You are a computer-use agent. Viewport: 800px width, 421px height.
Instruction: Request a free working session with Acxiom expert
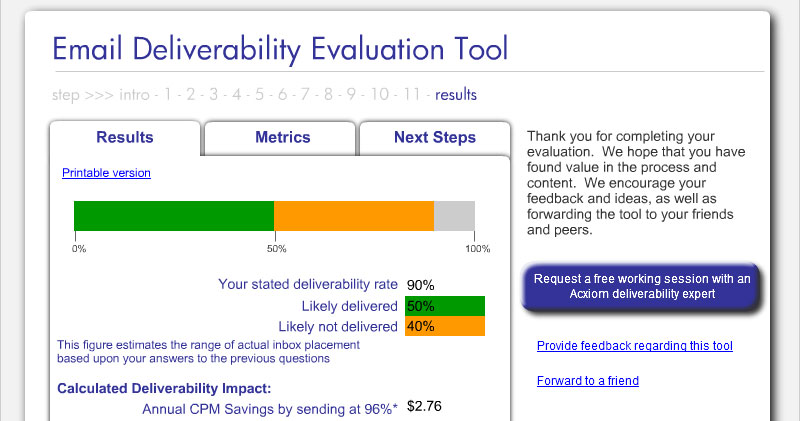click(x=641, y=287)
